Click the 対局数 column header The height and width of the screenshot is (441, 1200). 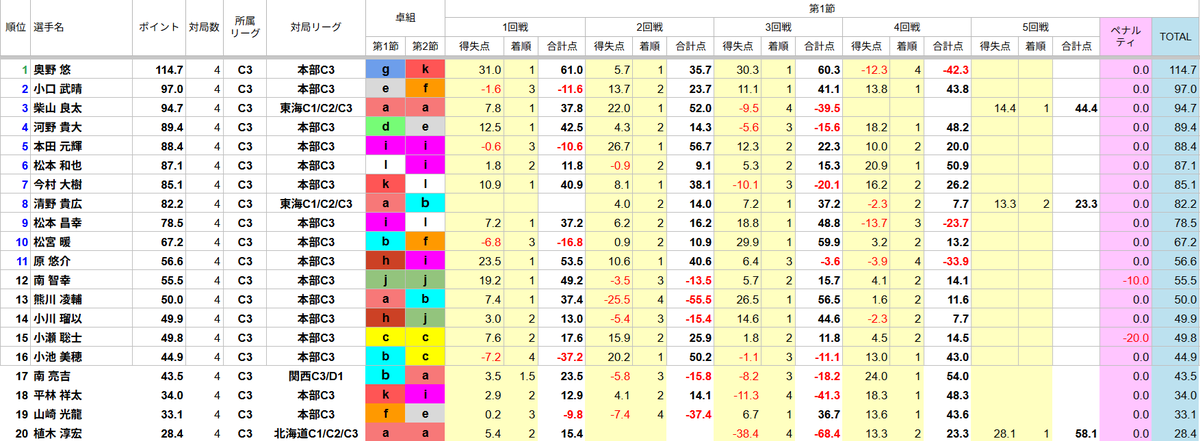tap(204, 29)
